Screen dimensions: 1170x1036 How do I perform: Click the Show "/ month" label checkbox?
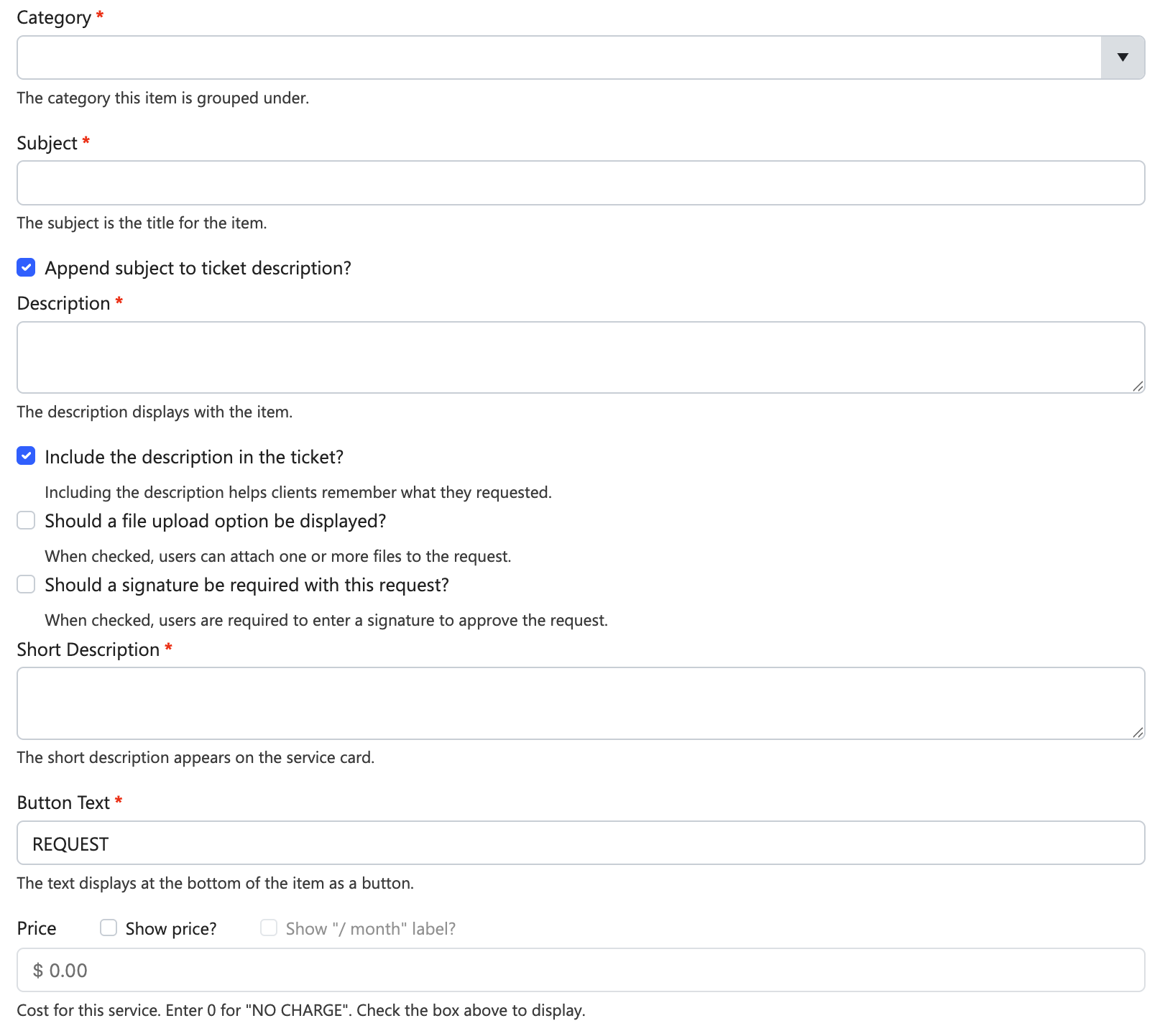point(269,928)
